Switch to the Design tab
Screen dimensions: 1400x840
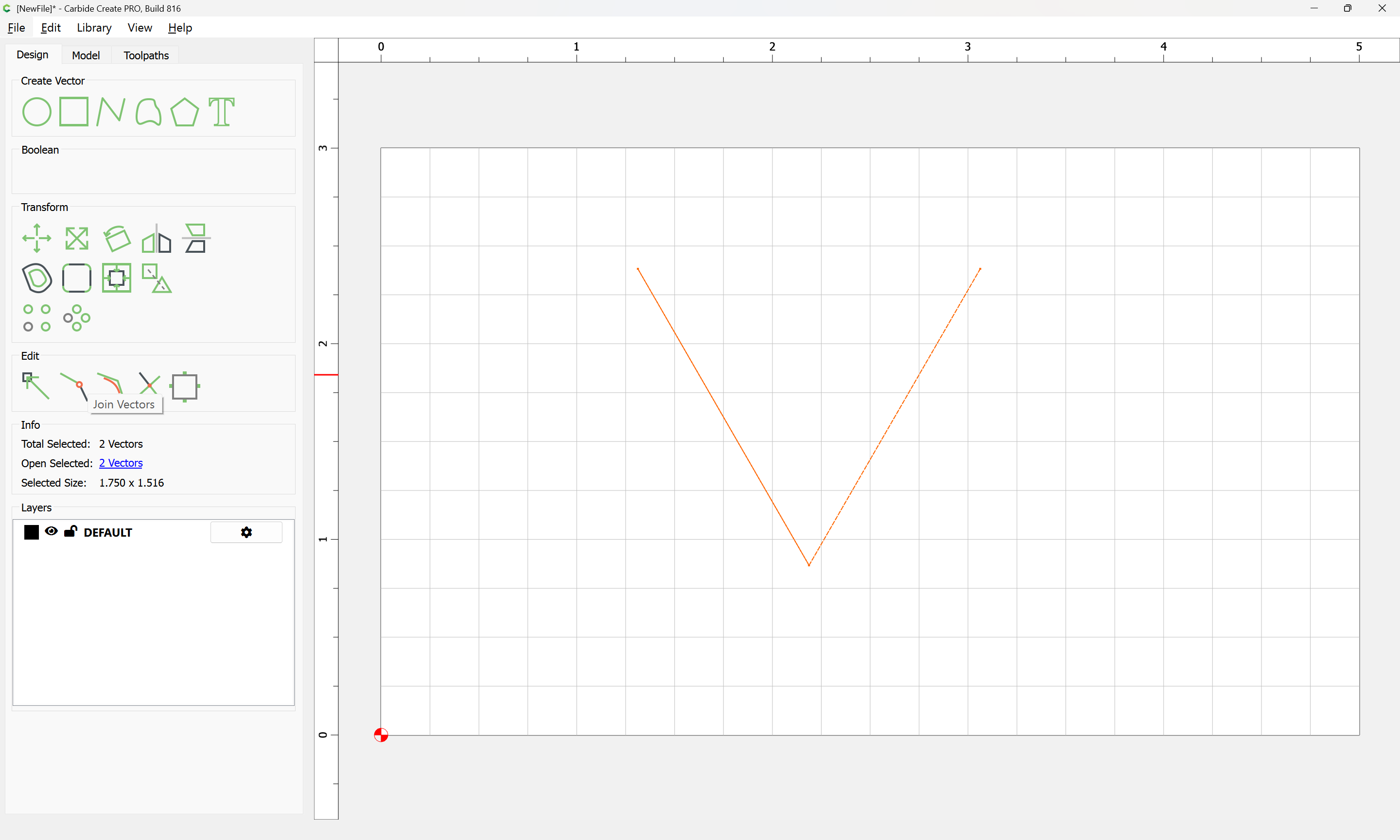pos(32,54)
